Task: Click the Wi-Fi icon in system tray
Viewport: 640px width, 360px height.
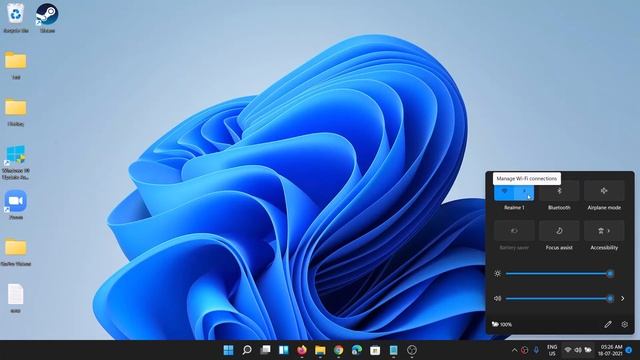Action: click(x=568, y=350)
